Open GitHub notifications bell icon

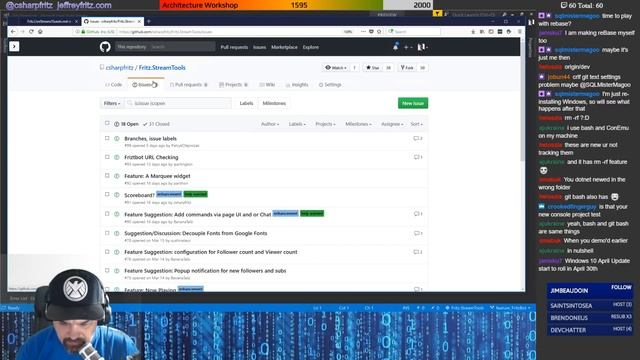coord(395,47)
